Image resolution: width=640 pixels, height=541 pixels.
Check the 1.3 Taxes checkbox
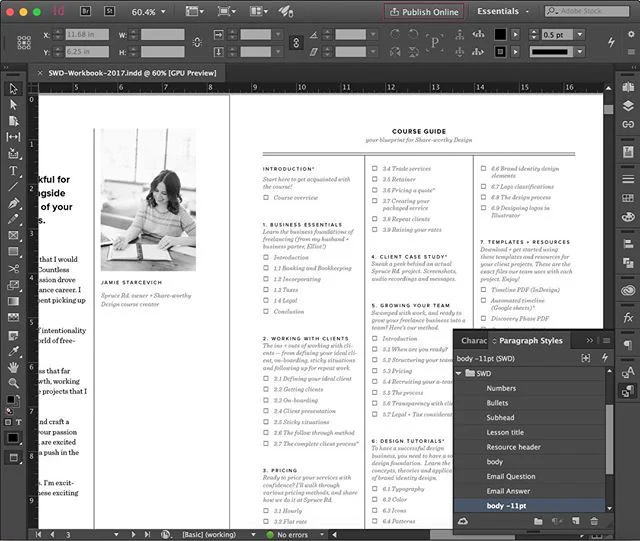coord(266,290)
